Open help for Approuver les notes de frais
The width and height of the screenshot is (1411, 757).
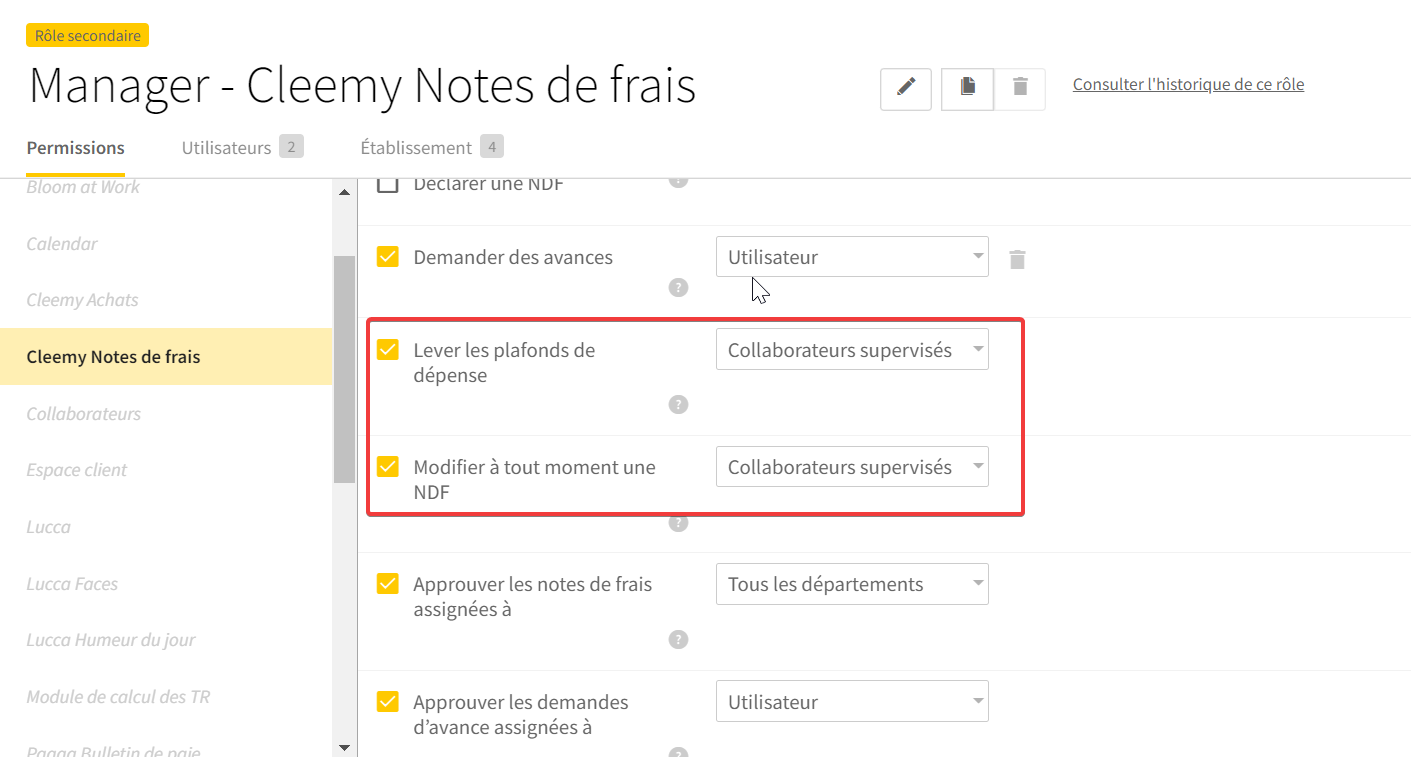click(678, 639)
